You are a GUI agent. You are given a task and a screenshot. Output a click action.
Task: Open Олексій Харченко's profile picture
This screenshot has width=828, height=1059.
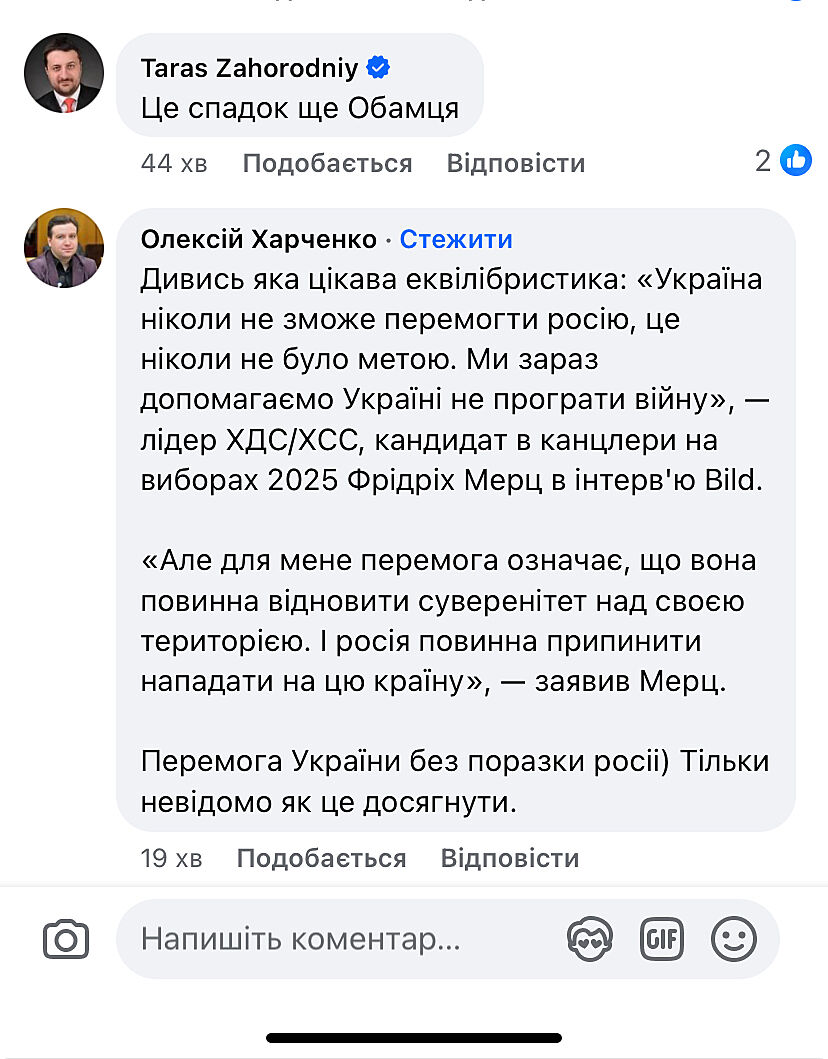pyautogui.click(x=64, y=248)
